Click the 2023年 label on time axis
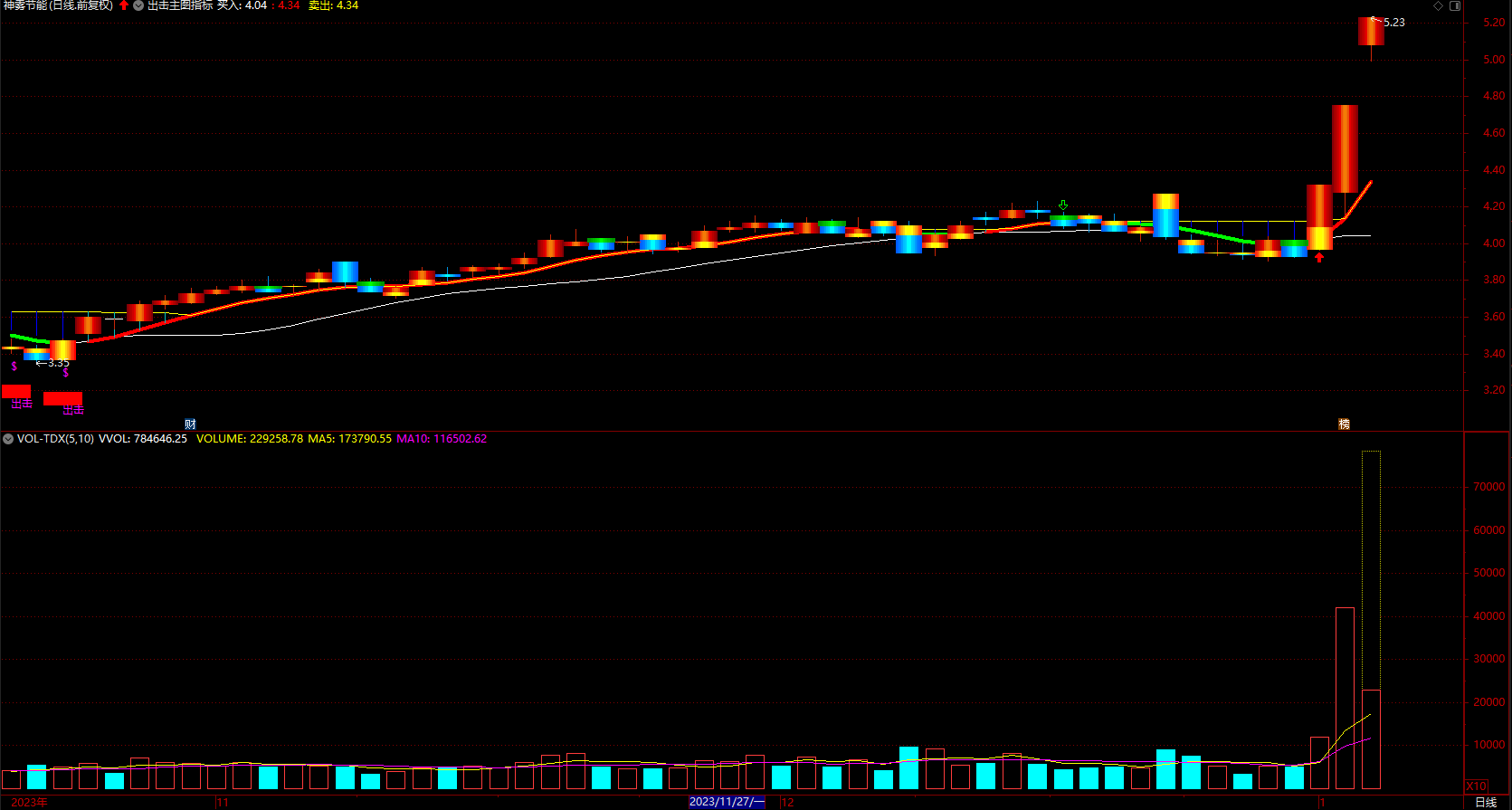The height and width of the screenshot is (810, 1512). click(x=29, y=803)
